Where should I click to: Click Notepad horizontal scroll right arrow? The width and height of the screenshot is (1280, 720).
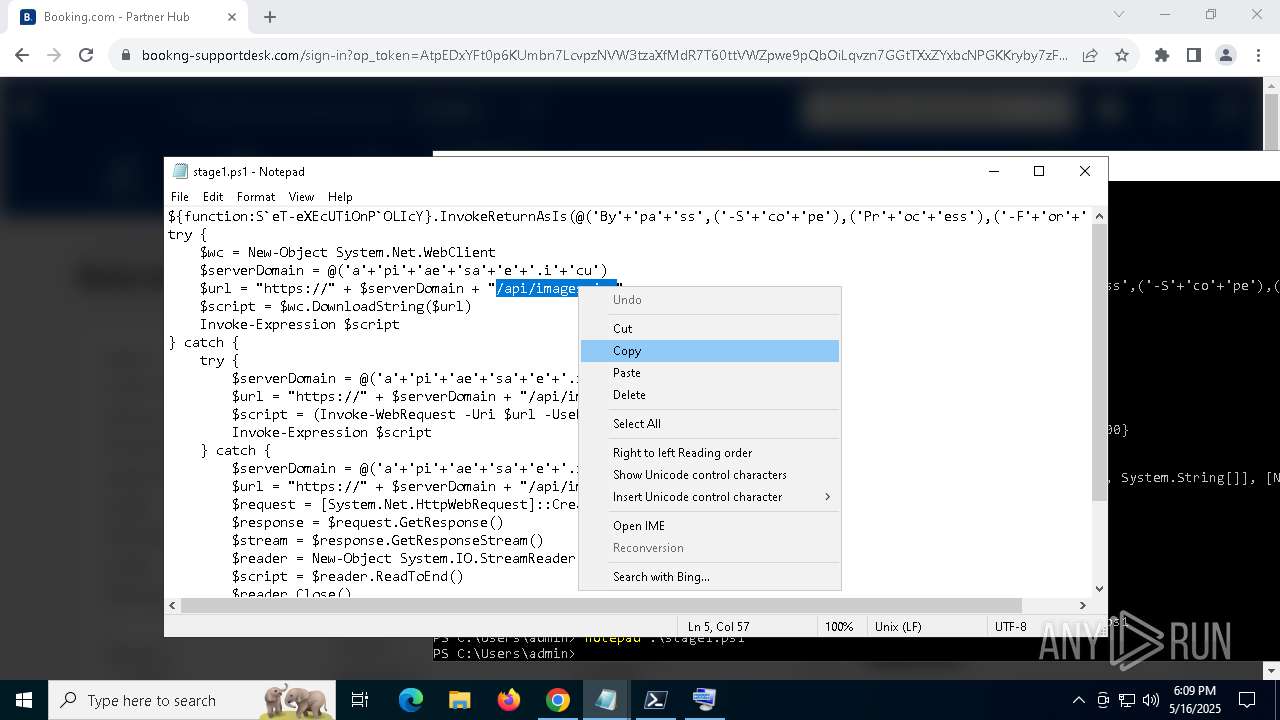[x=1082, y=605]
